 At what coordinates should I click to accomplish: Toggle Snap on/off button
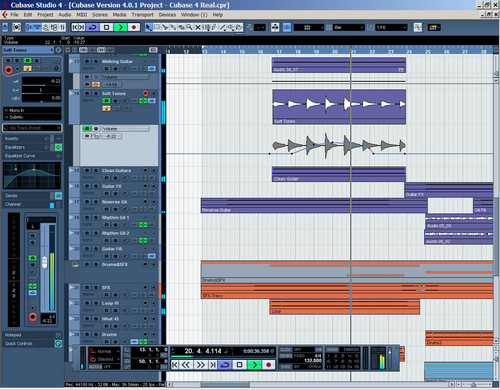point(287,27)
